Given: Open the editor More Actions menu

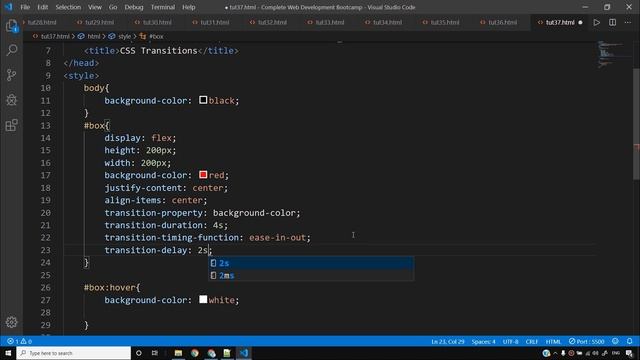Looking at the screenshot, I should pos(628,22).
